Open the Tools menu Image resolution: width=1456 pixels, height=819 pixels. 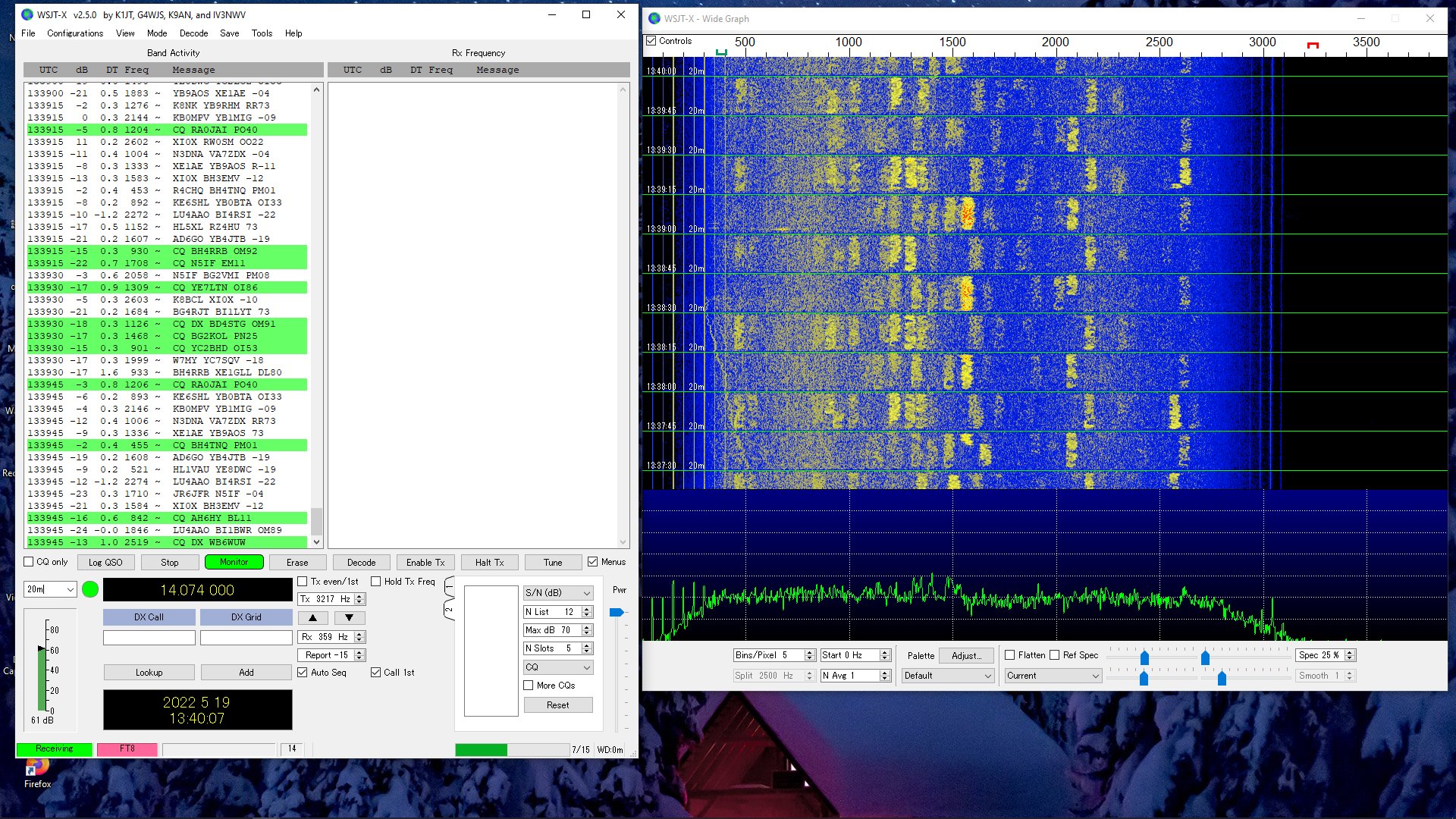tap(262, 33)
